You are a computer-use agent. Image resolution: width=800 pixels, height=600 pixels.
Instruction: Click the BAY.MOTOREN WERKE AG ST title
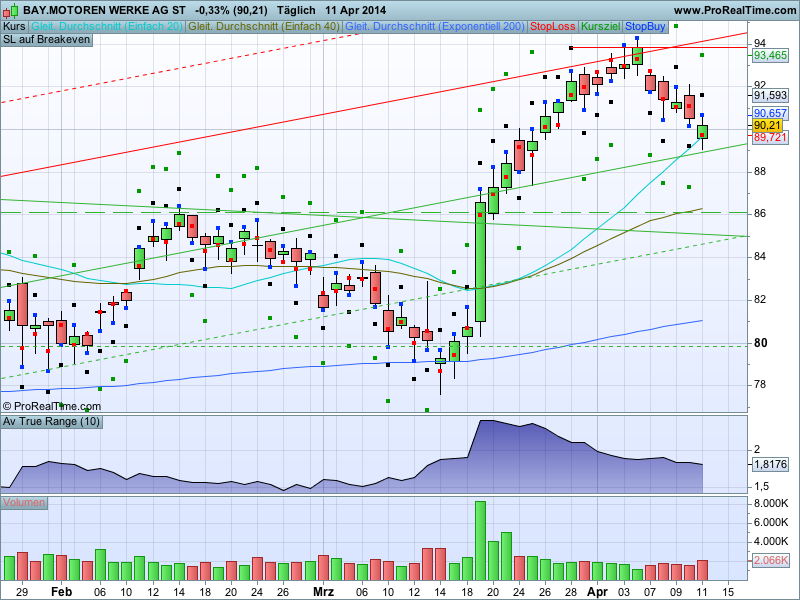(105, 10)
